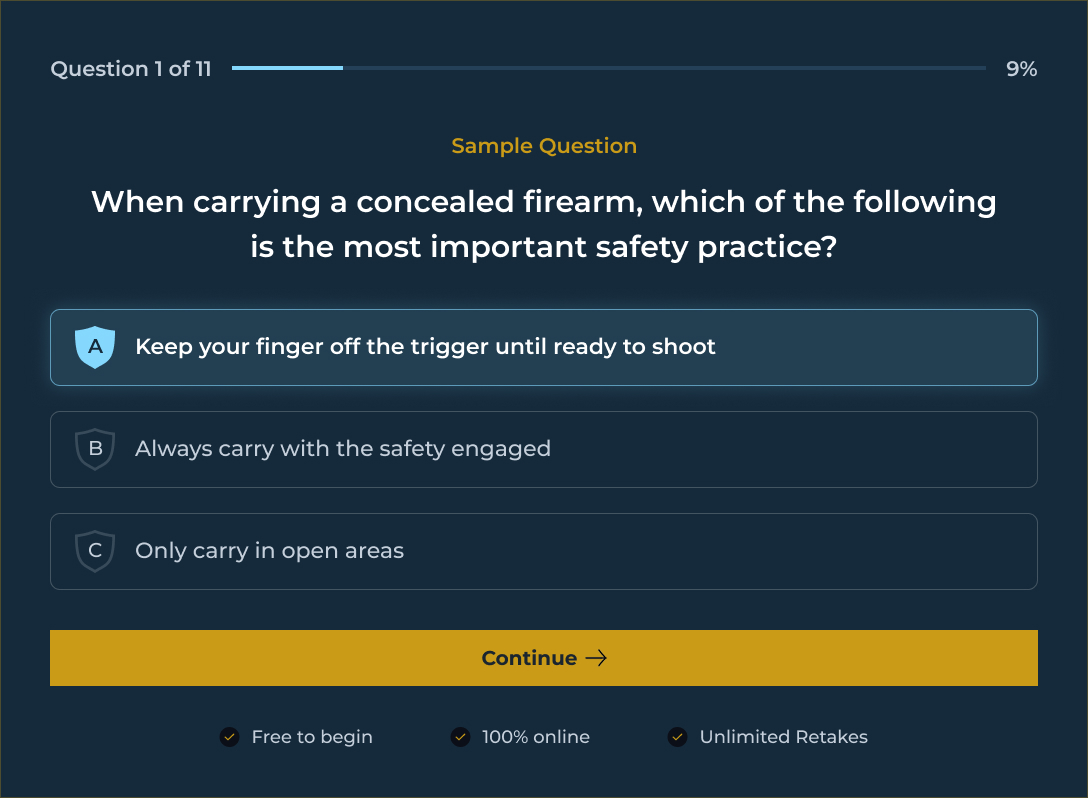
Task: Select answer Keep your finger off the trigger
Action: pyautogui.click(x=544, y=347)
